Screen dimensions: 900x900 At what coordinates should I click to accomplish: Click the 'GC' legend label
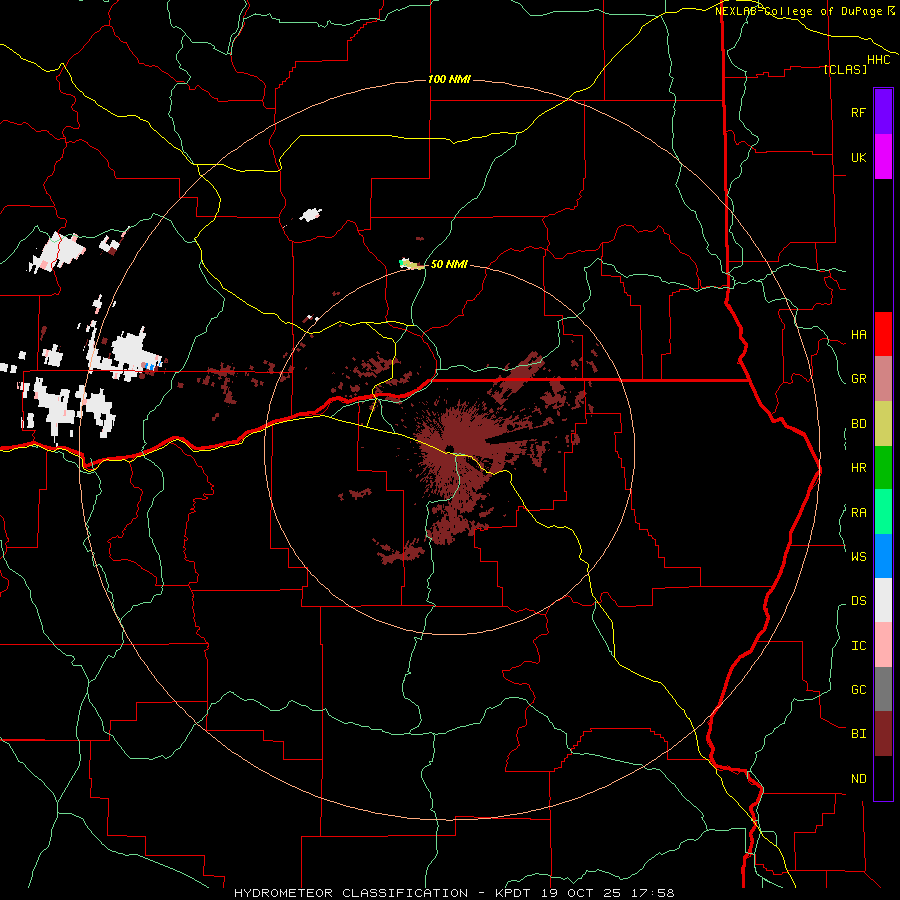(858, 689)
